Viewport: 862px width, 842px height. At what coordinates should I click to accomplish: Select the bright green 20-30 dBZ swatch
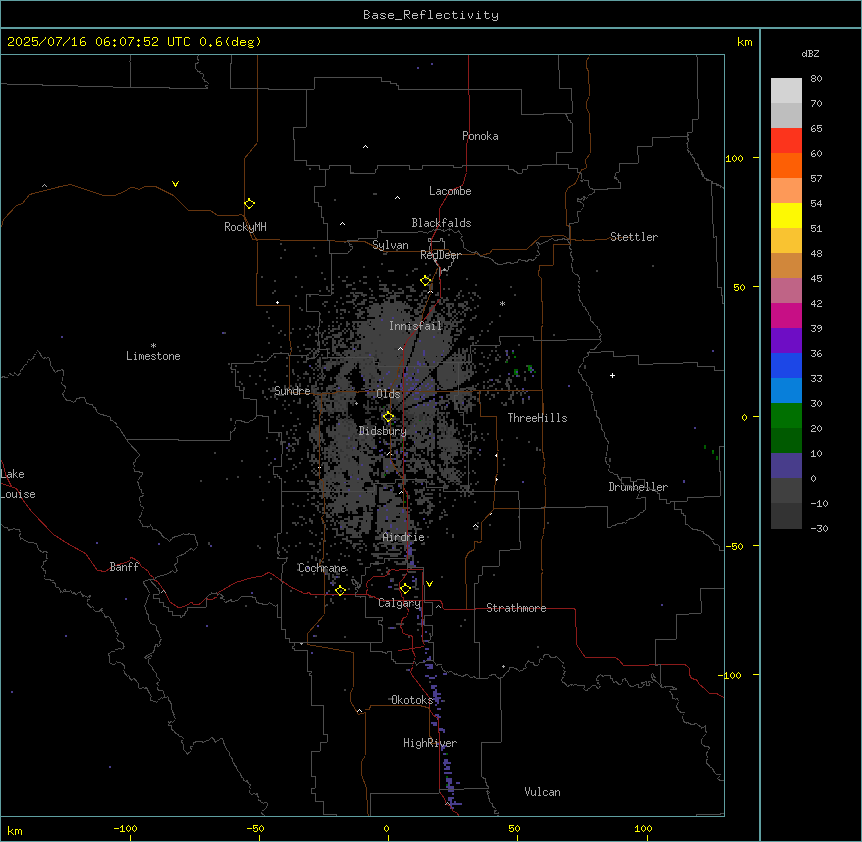click(786, 416)
